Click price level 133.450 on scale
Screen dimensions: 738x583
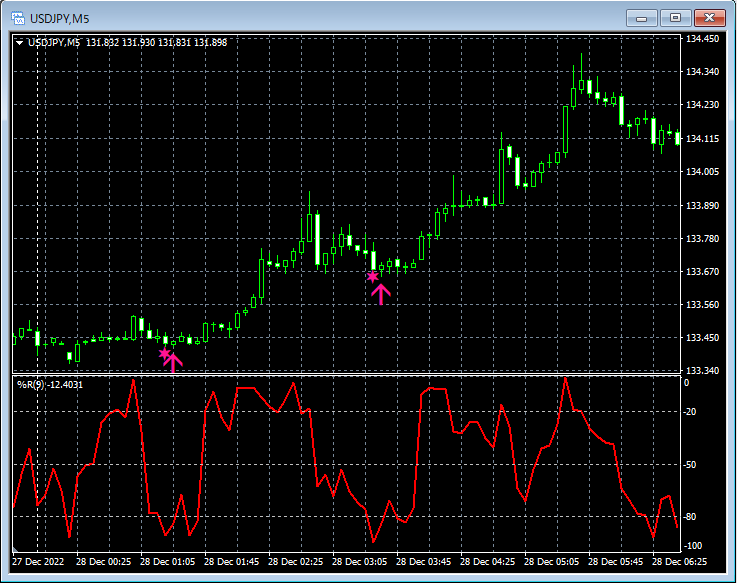703,337
